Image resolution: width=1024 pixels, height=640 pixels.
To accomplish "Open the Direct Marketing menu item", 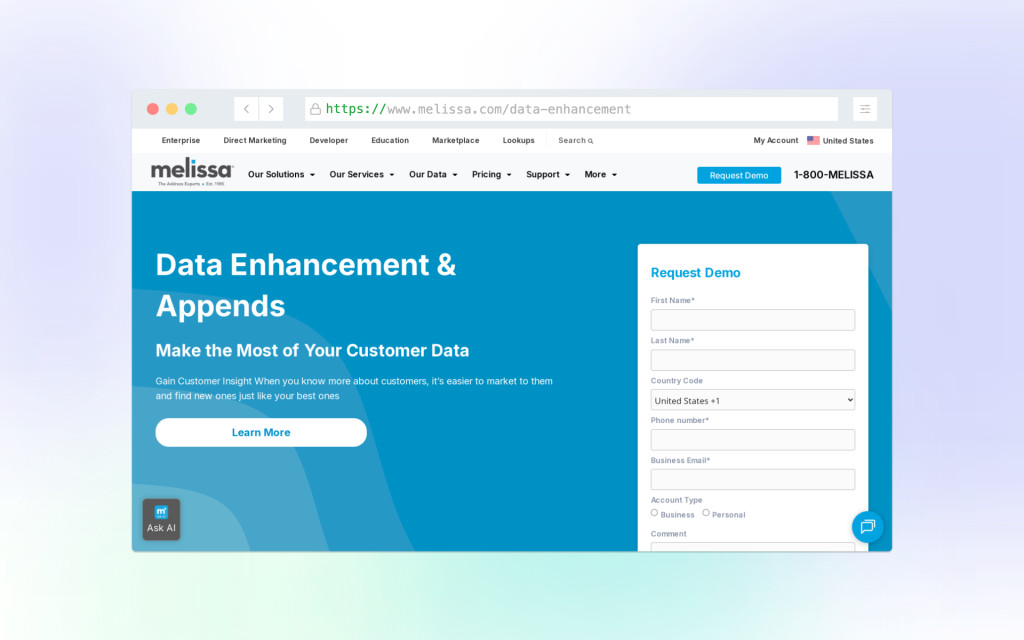I will click(x=255, y=140).
